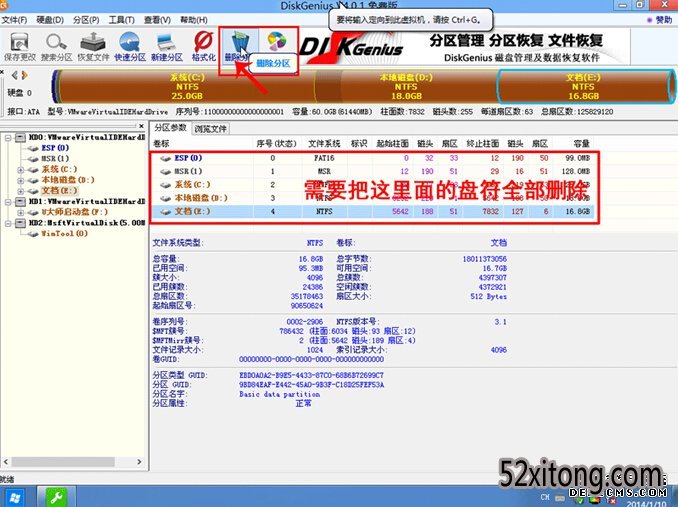Select WinTool(G) in the left tree
This screenshot has width=678, height=507.
[x=64, y=233]
